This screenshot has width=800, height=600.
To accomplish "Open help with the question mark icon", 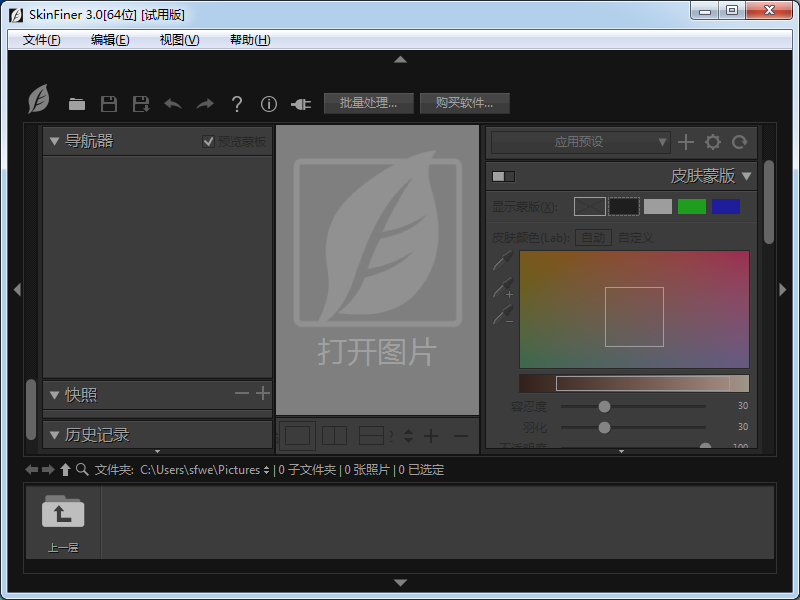I will coord(237,104).
